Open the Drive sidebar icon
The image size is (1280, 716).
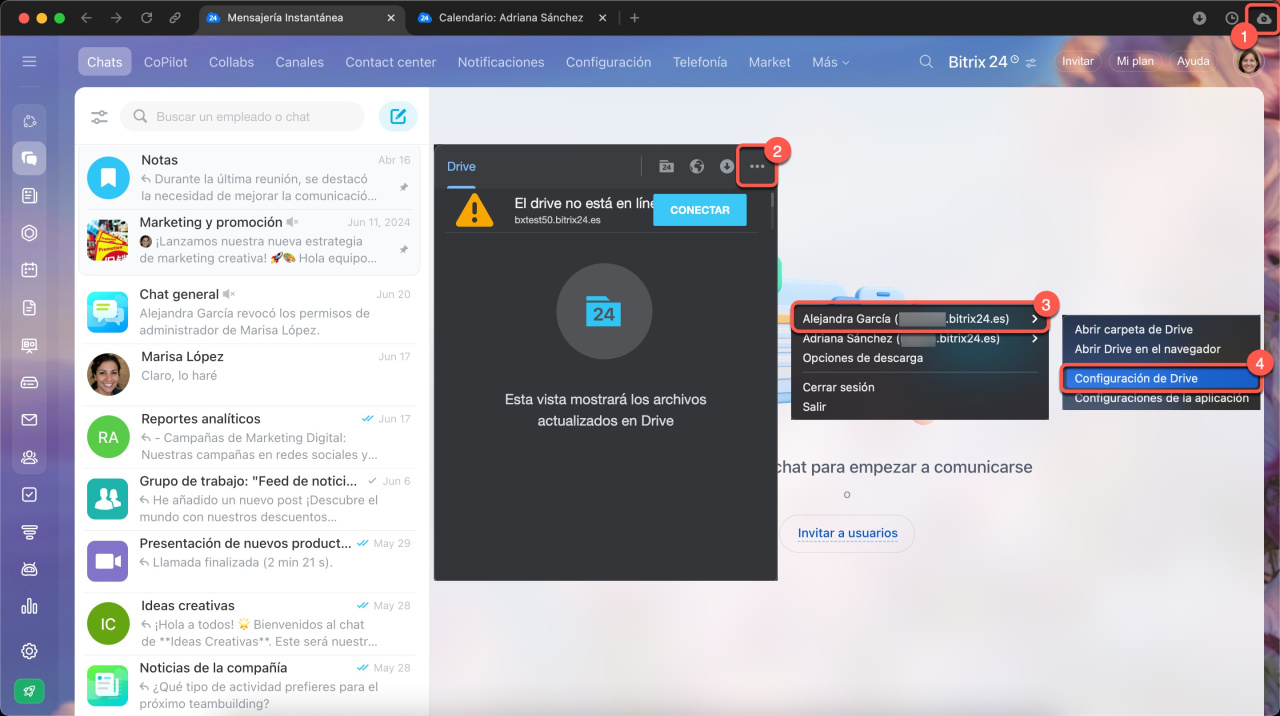click(x=29, y=382)
